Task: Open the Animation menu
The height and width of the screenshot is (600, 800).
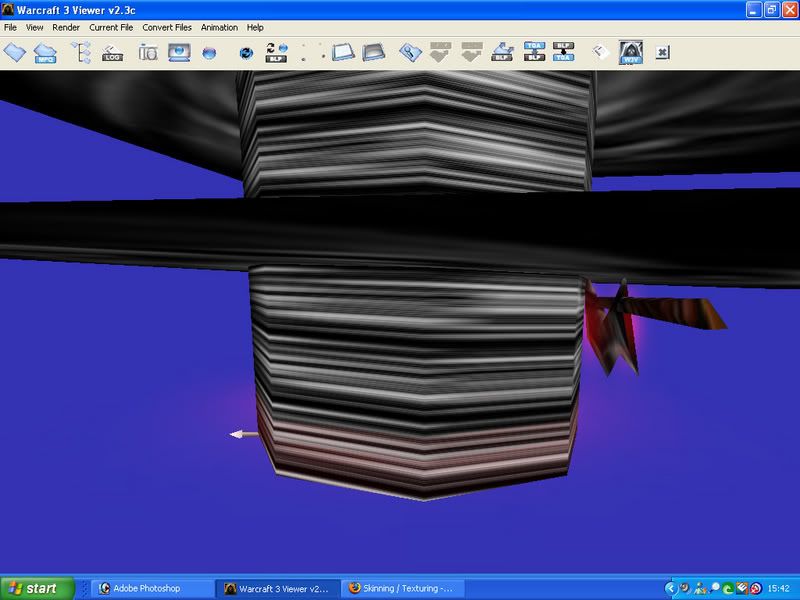Action: [219, 28]
